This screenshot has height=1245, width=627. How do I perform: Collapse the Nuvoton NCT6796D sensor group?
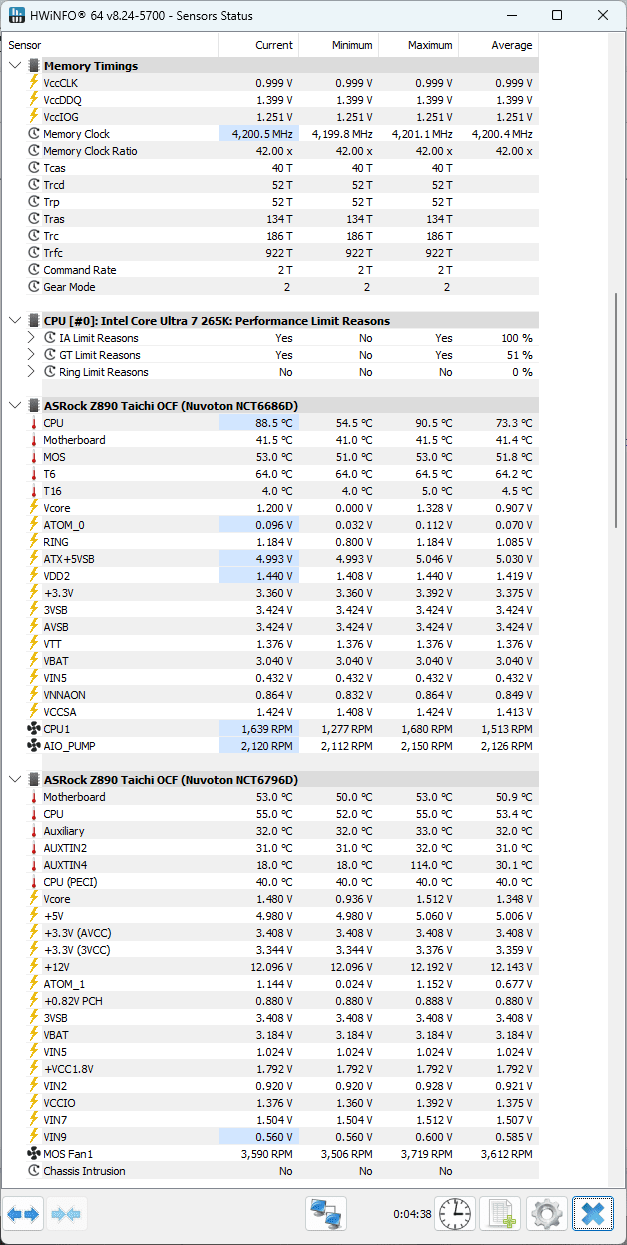pos(14,780)
